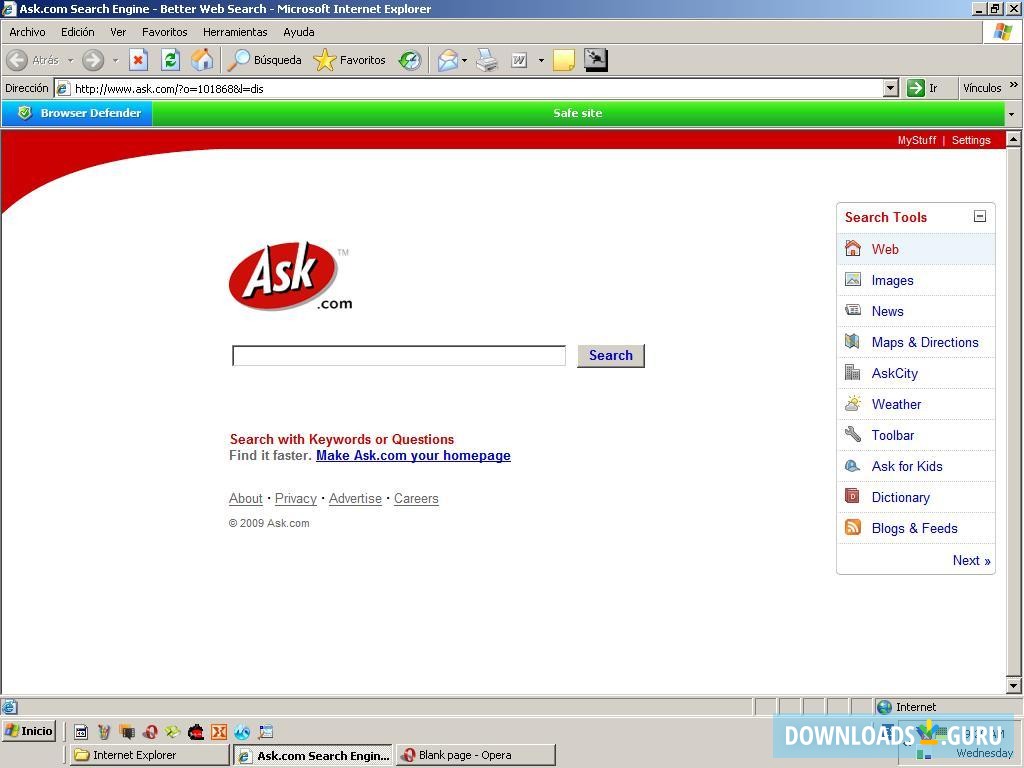
Task: Click Make Ask.com your homepage link
Action: [x=413, y=455]
